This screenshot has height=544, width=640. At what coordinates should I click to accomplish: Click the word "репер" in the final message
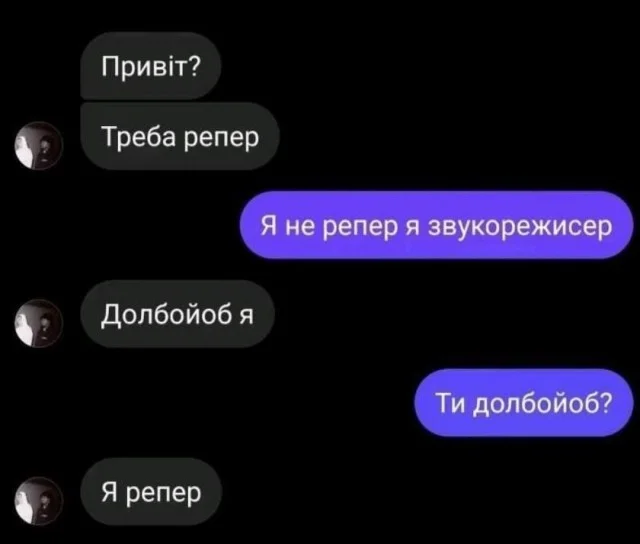tap(164, 495)
